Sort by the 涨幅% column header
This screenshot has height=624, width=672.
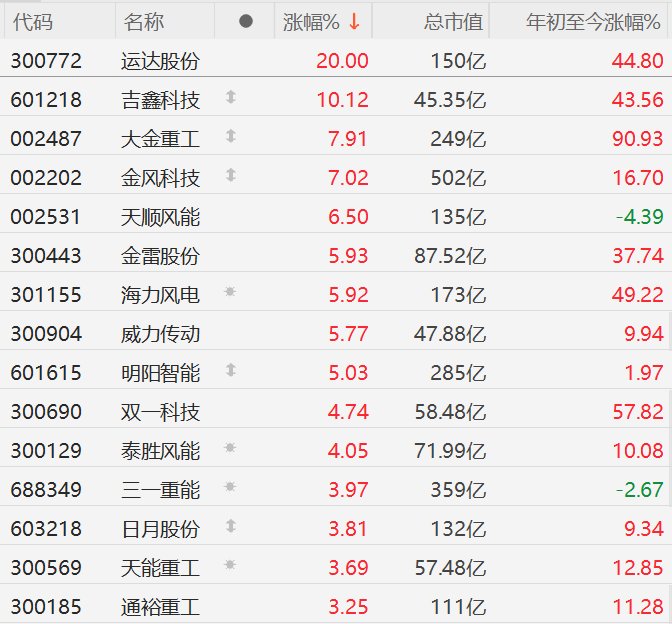[312, 22]
